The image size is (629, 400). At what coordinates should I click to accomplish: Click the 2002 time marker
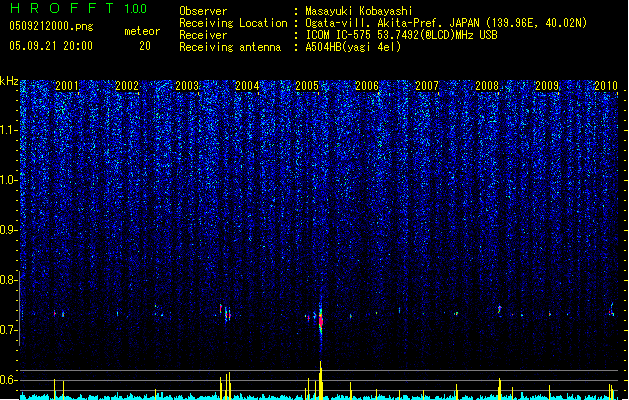coord(127,86)
